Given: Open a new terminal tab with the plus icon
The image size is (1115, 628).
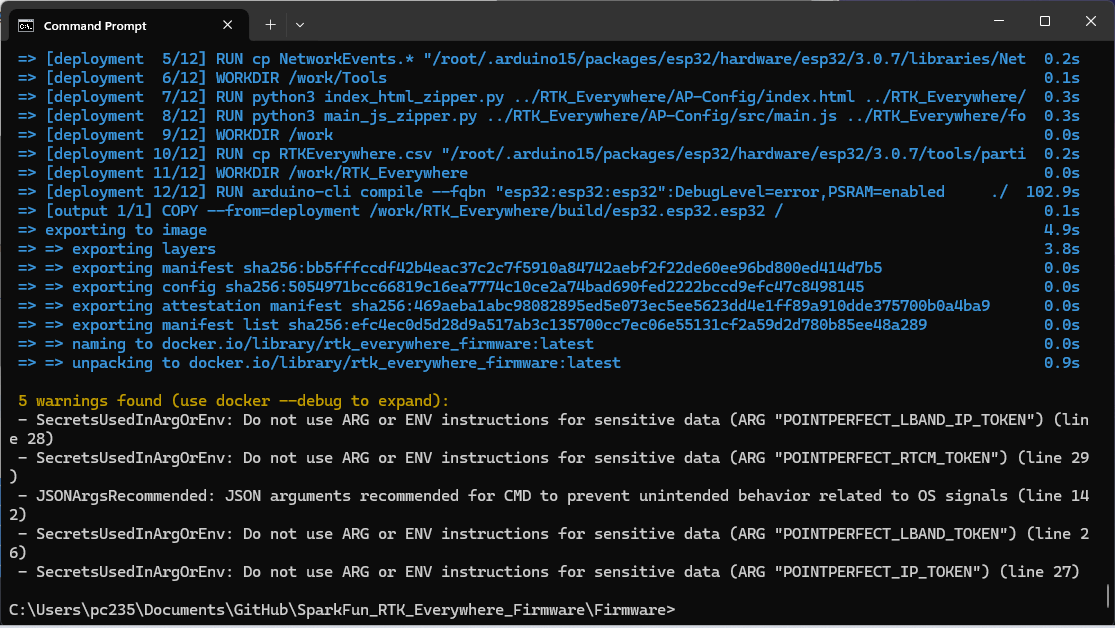Looking at the screenshot, I should coord(270,24).
